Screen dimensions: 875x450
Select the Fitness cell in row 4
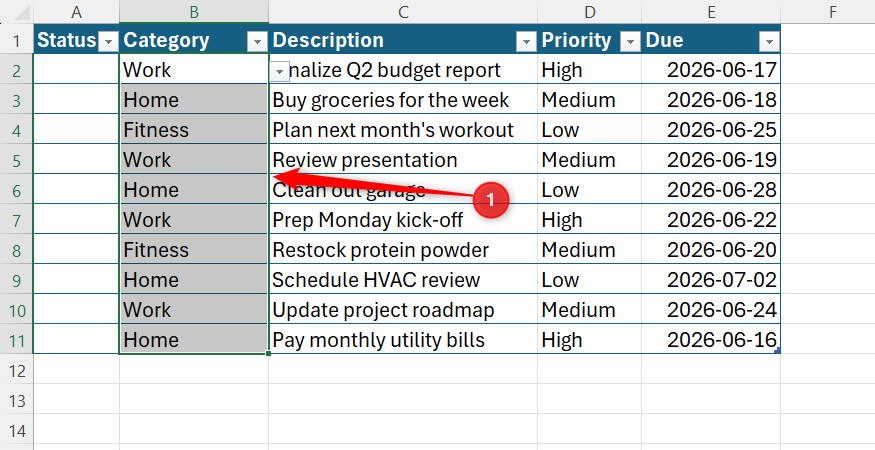tap(194, 130)
